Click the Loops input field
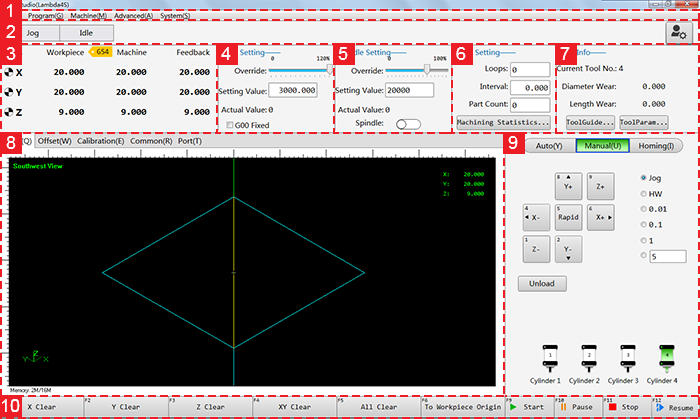The image size is (700, 419). (x=530, y=70)
